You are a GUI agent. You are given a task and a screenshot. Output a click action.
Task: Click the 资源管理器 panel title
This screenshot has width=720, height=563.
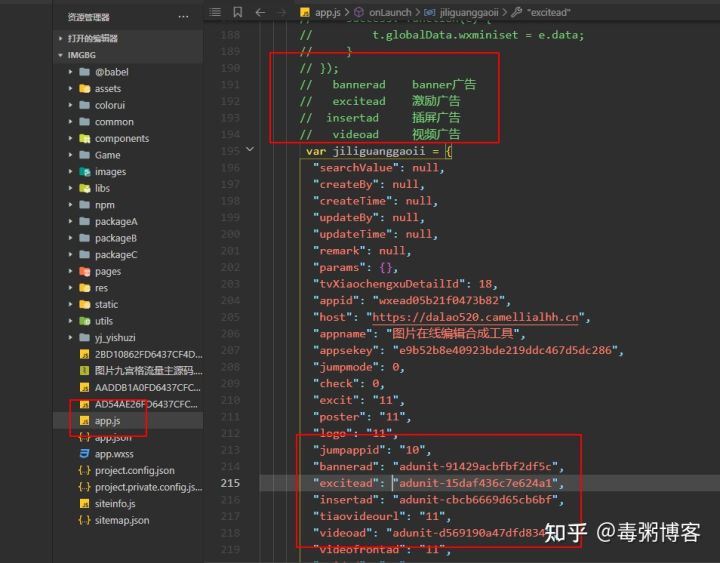[89, 17]
